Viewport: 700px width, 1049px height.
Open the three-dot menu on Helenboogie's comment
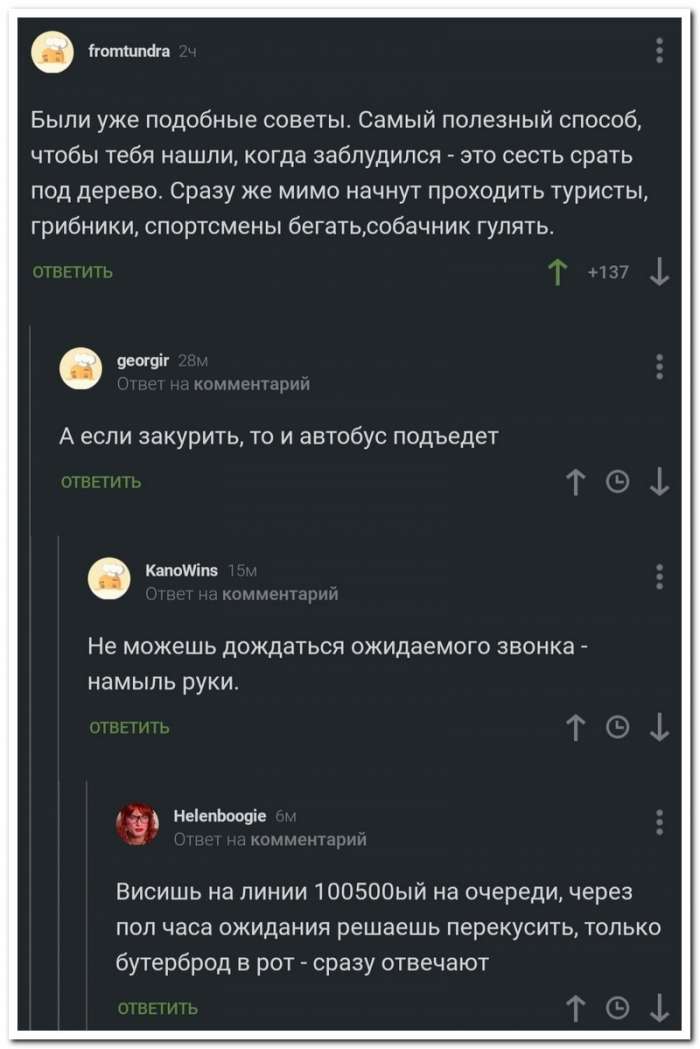[x=659, y=822]
